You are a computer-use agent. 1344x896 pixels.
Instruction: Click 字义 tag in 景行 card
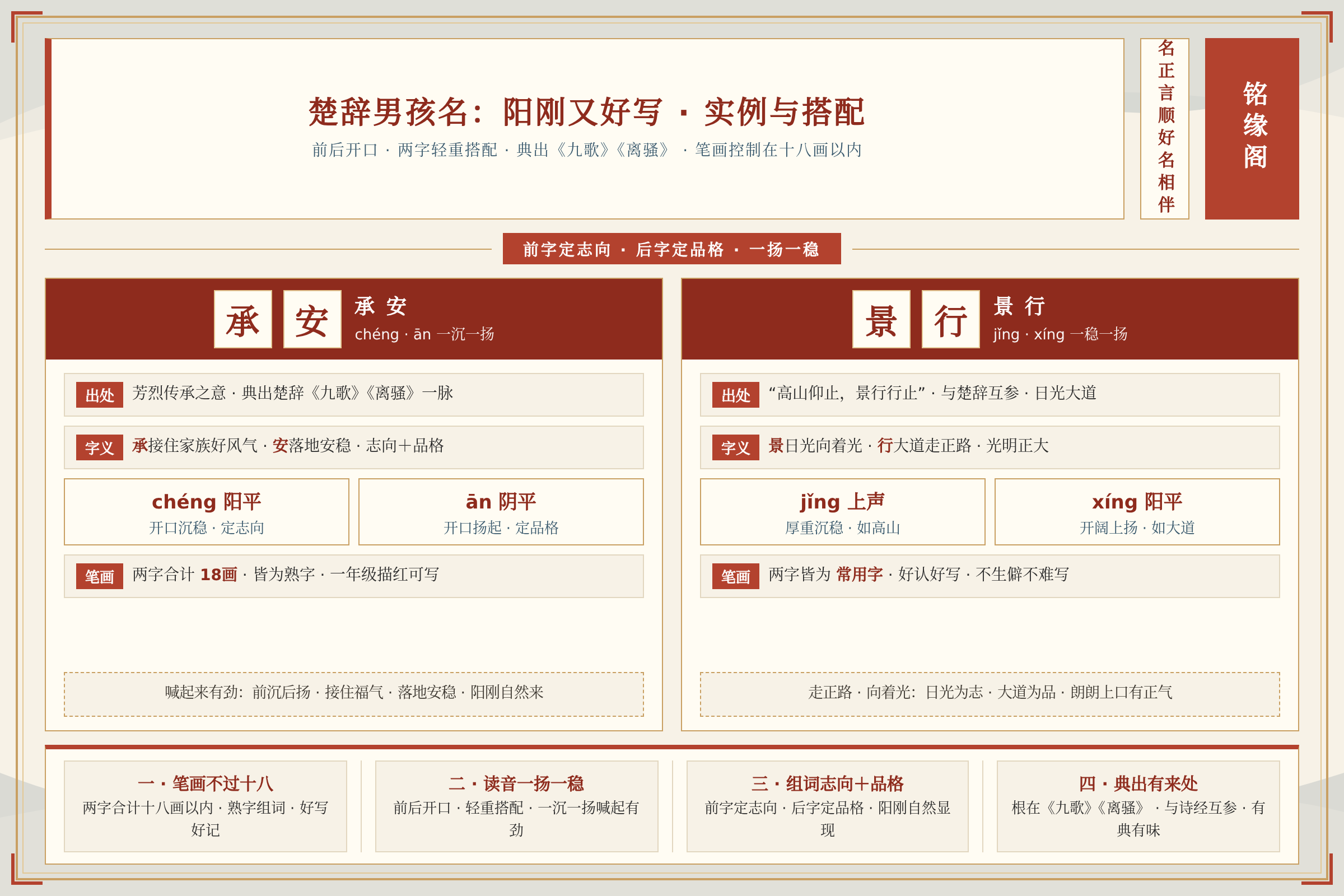point(735,447)
